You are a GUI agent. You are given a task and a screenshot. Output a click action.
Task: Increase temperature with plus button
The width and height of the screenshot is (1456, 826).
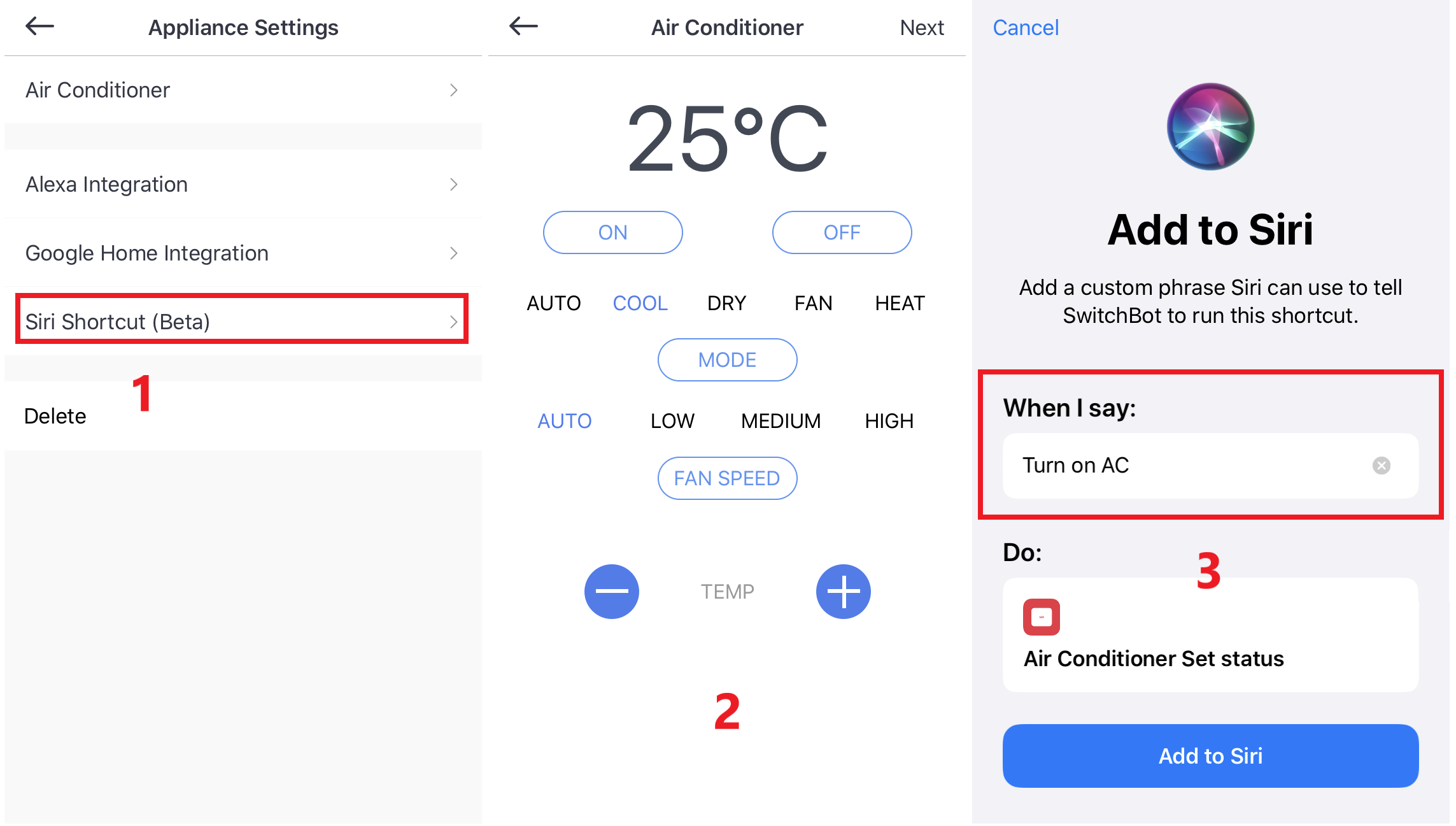point(844,592)
